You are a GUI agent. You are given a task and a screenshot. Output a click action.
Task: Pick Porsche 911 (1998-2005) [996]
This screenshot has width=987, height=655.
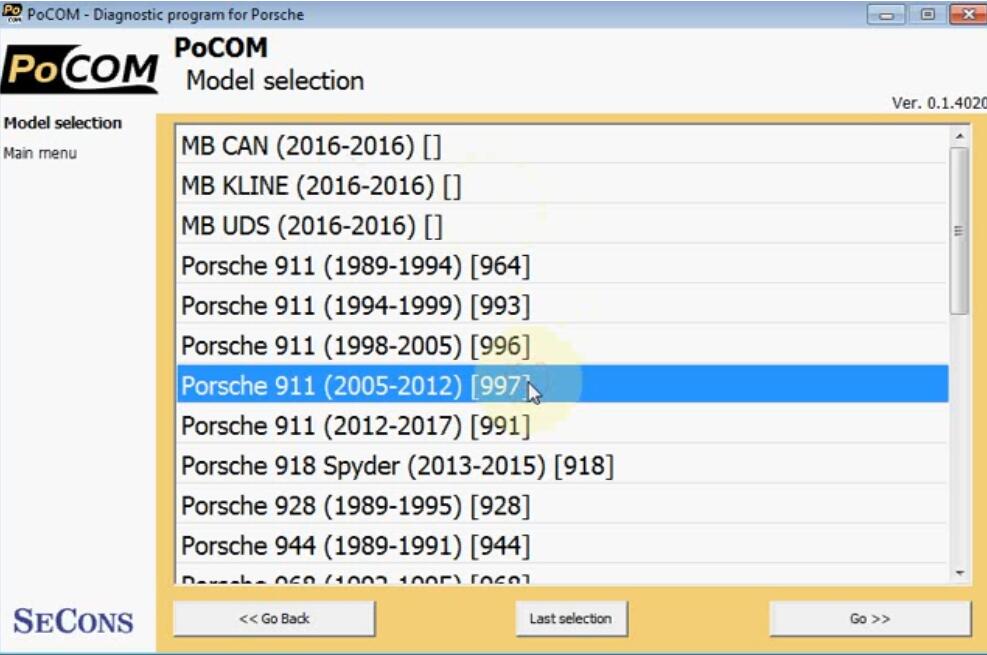[562, 345]
